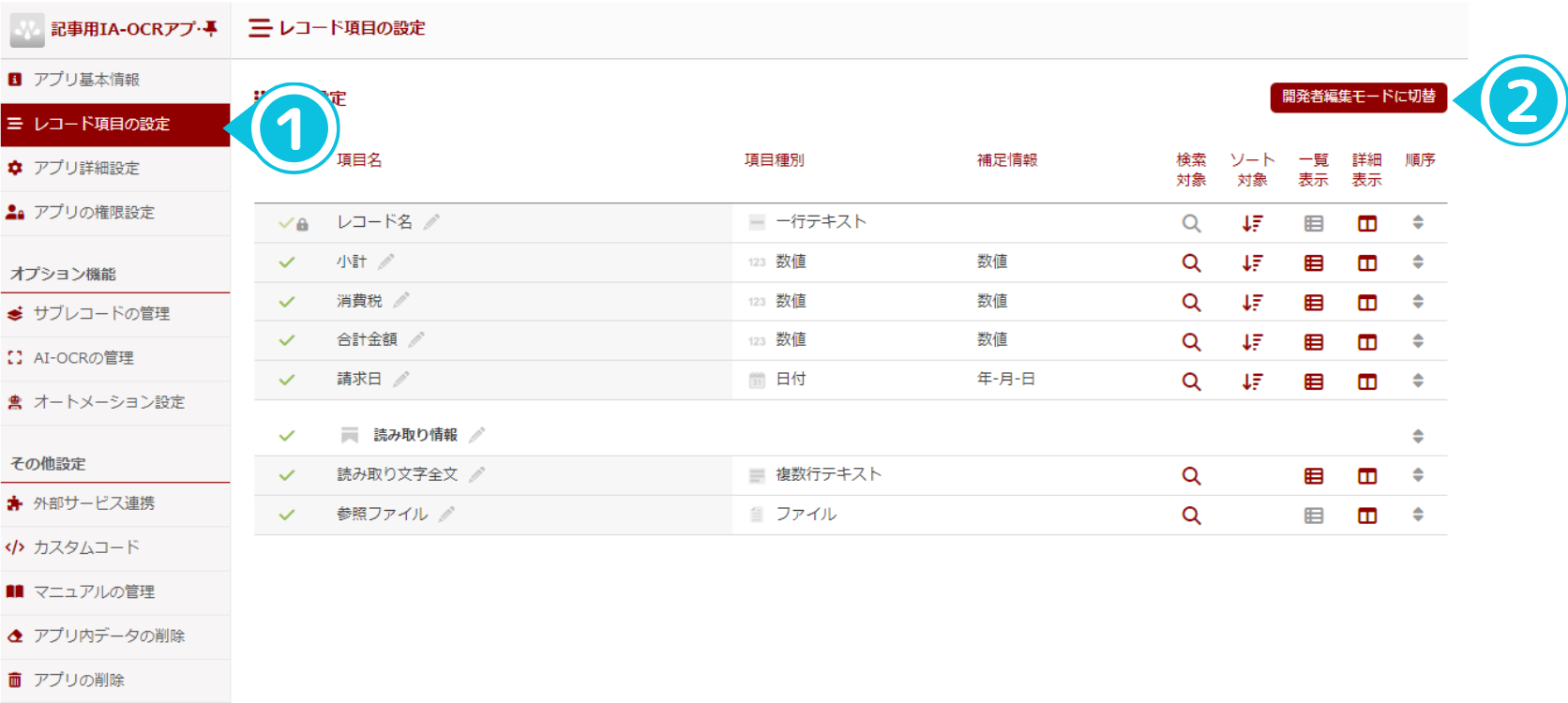The image size is (1568, 703).
Task: Click the order handle for the 読み取り情報 section
Action: 1418,436
